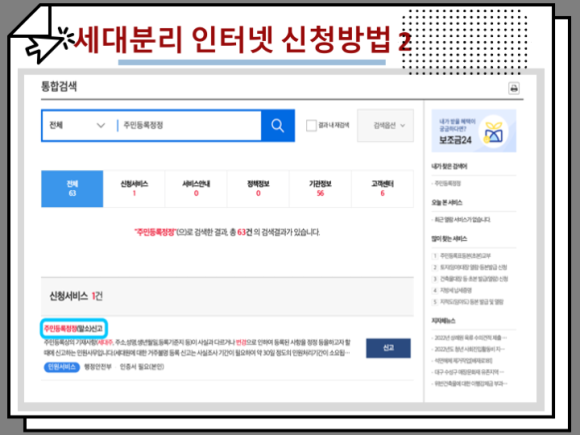The width and height of the screenshot is (580, 435).
Task: Open the 보조금24 banner
Action: point(474,131)
